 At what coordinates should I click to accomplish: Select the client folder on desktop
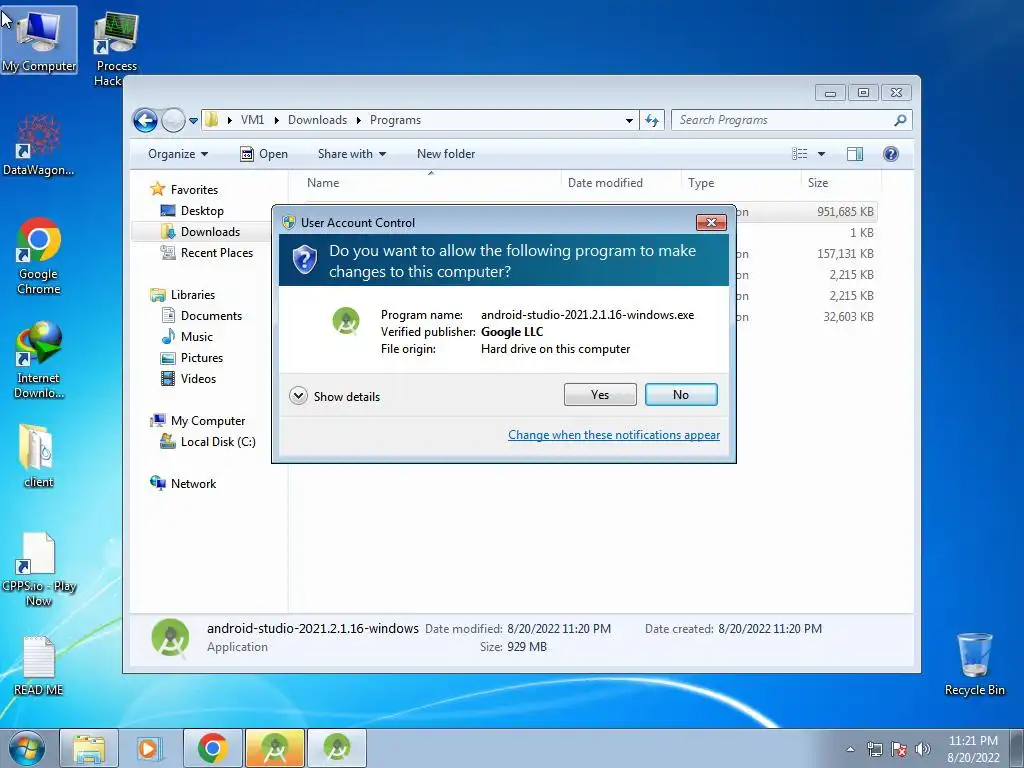tap(39, 456)
